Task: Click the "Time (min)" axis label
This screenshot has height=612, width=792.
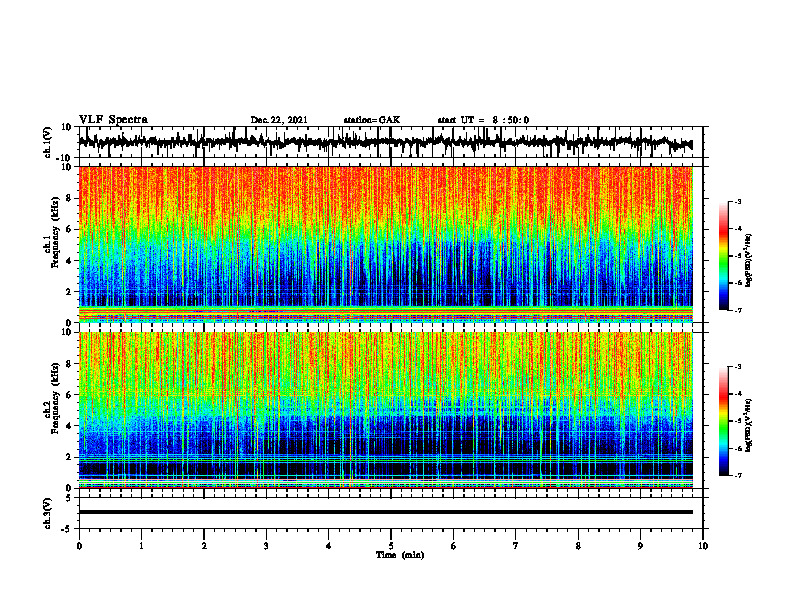Action: [x=400, y=555]
